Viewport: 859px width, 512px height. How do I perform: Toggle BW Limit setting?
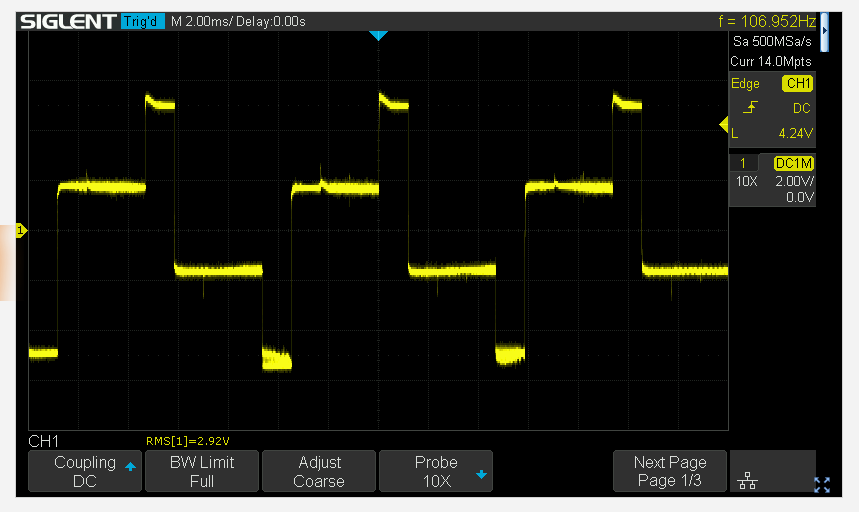click(202, 471)
